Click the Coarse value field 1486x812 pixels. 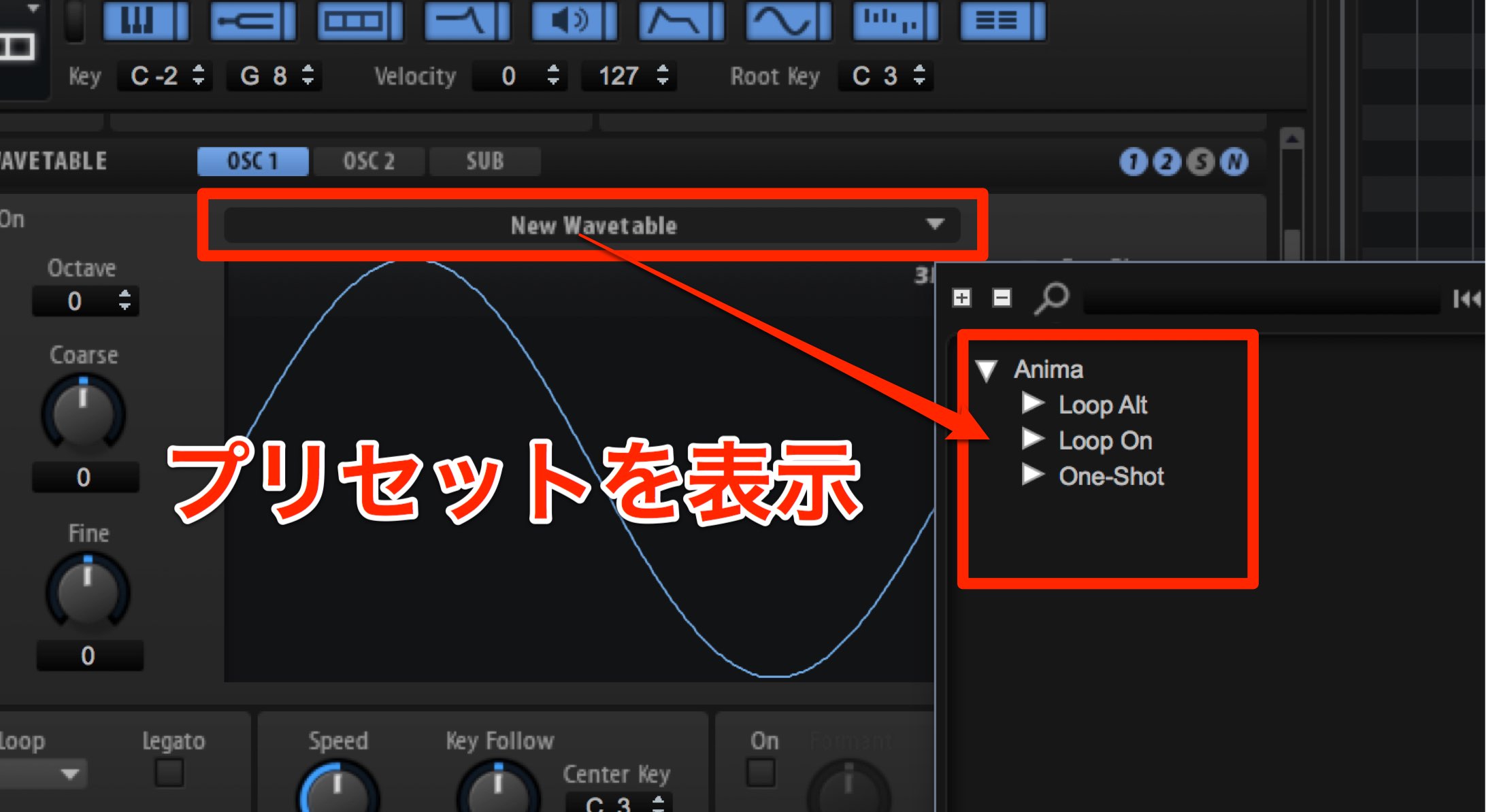pos(85,477)
